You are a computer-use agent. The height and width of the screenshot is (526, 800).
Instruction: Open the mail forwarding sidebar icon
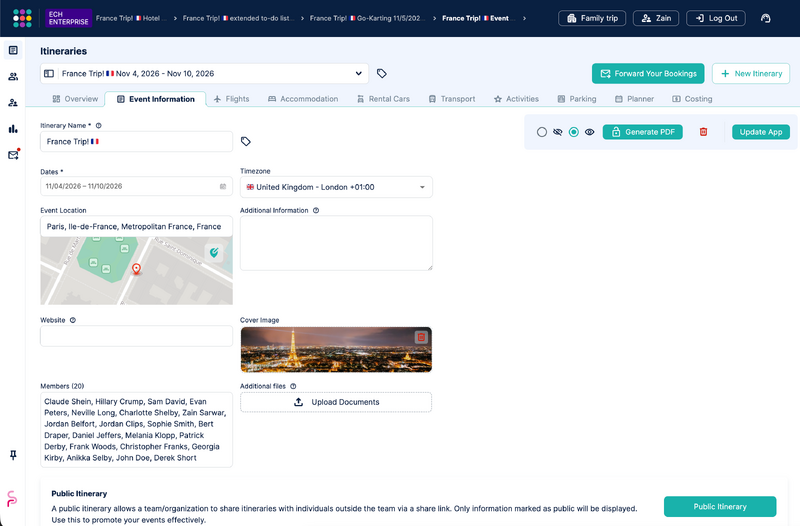[13, 155]
